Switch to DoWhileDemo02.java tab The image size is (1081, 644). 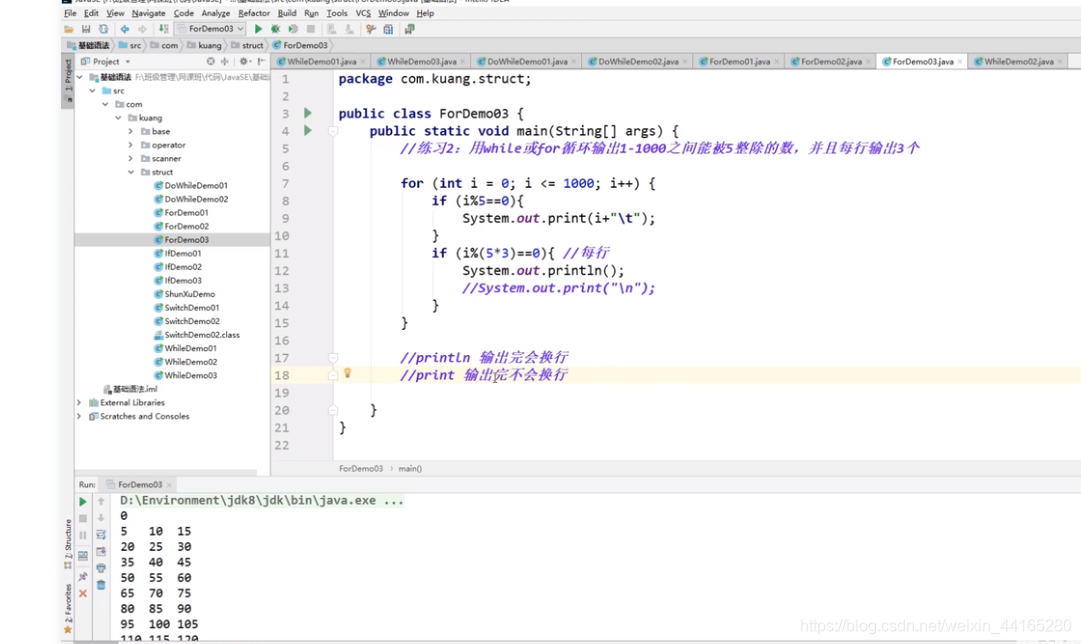click(x=638, y=61)
